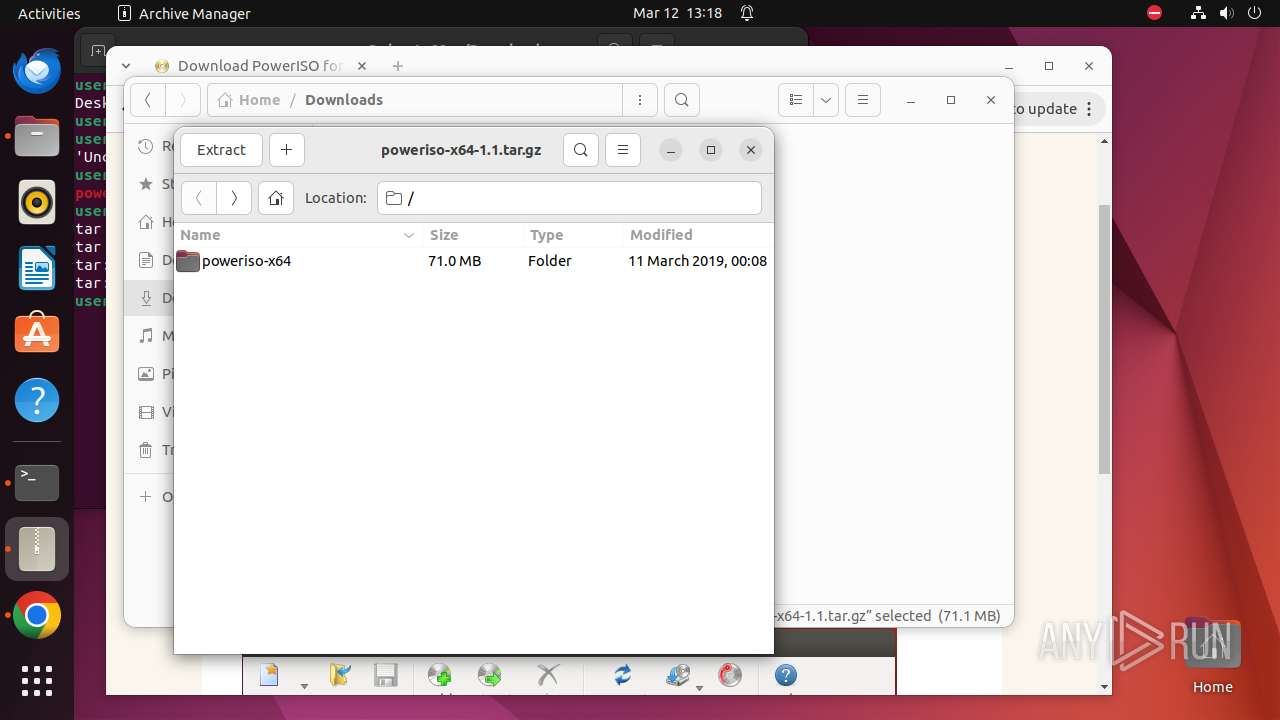Image resolution: width=1280 pixels, height=720 pixels.
Task: Go back in archive navigation
Action: coord(198,198)
